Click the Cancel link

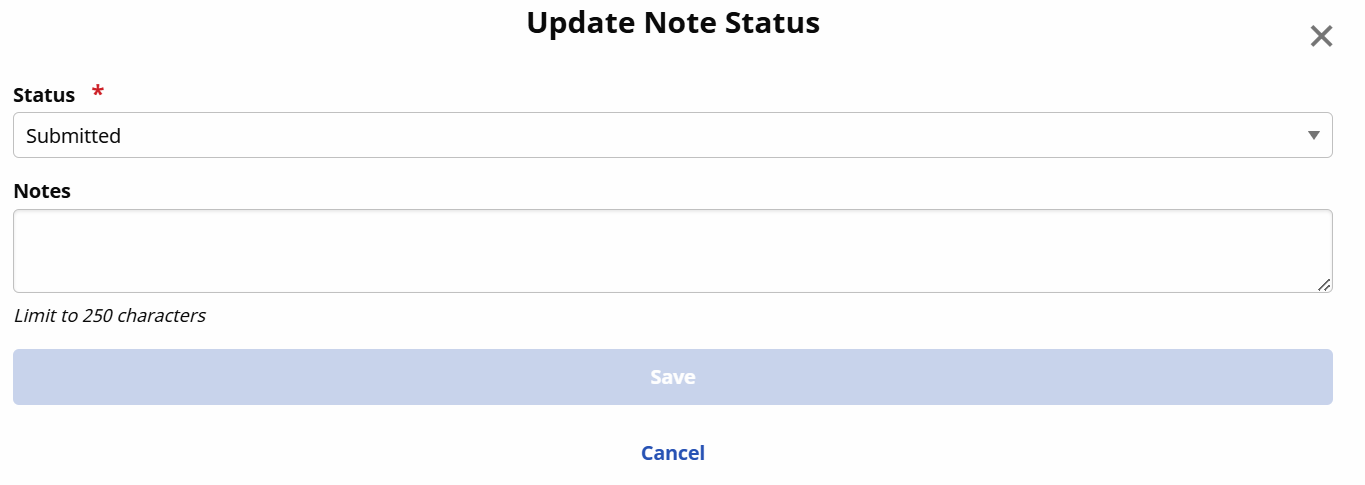pyautogui.click(x=672, y=453)
